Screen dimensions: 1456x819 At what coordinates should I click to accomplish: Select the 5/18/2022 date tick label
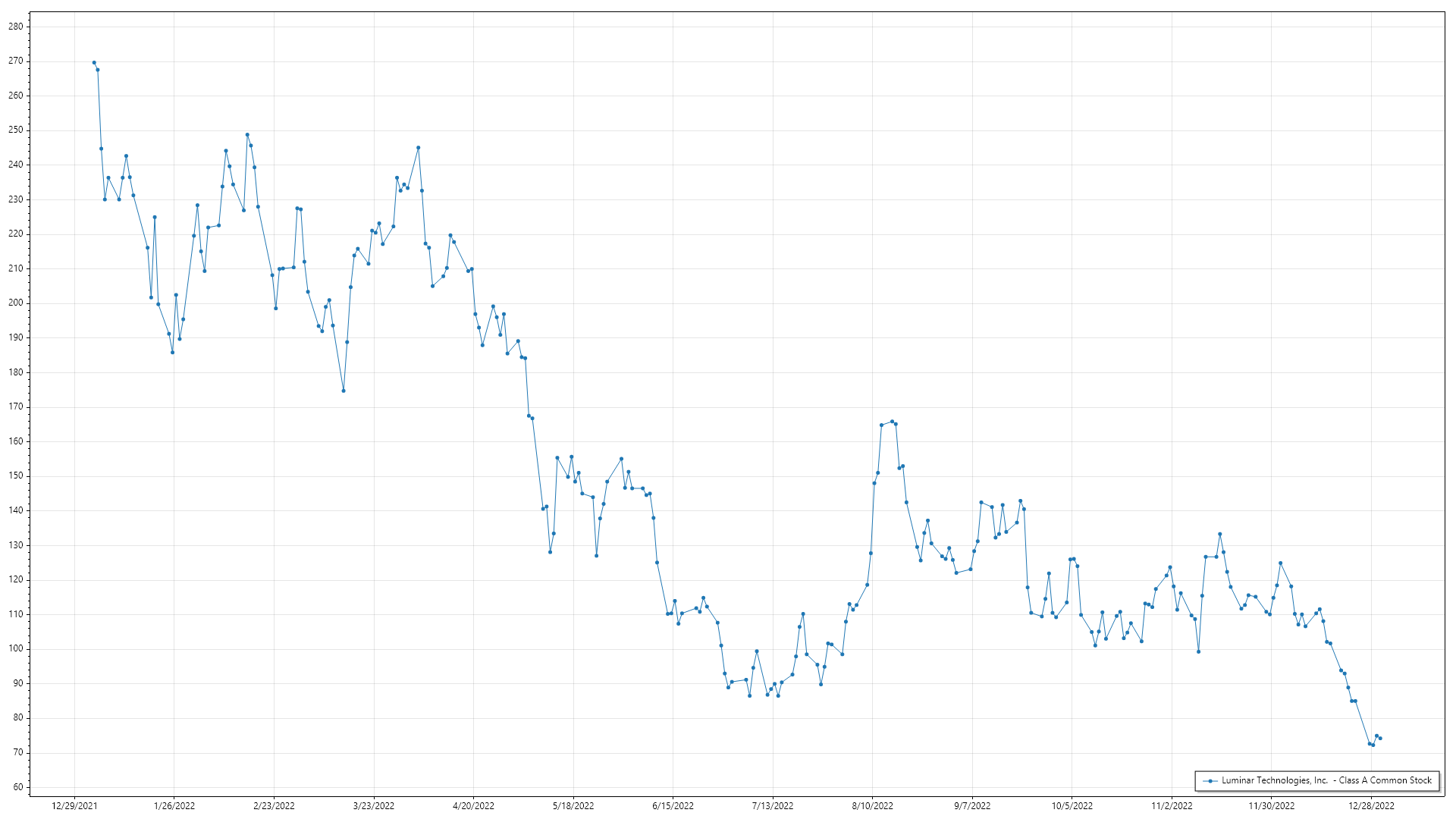tap(573, 806)
